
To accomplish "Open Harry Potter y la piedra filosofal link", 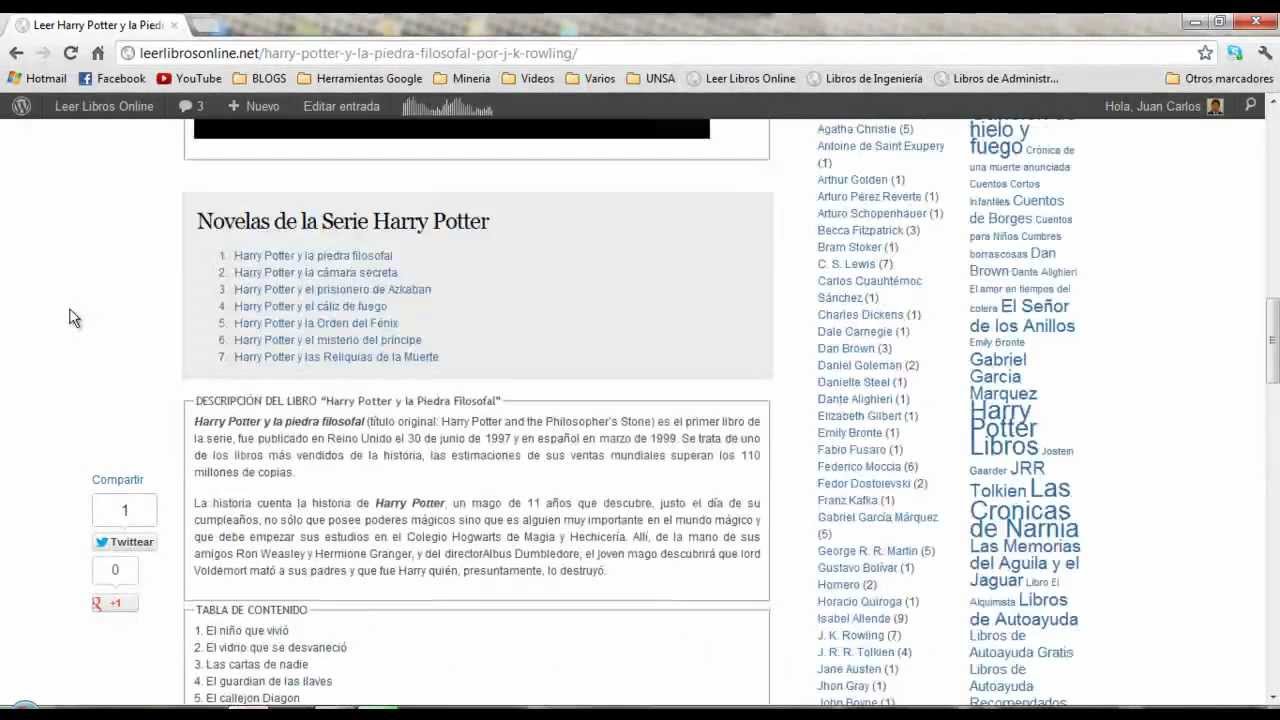I will pyautogui.click(x=313, y=256).
